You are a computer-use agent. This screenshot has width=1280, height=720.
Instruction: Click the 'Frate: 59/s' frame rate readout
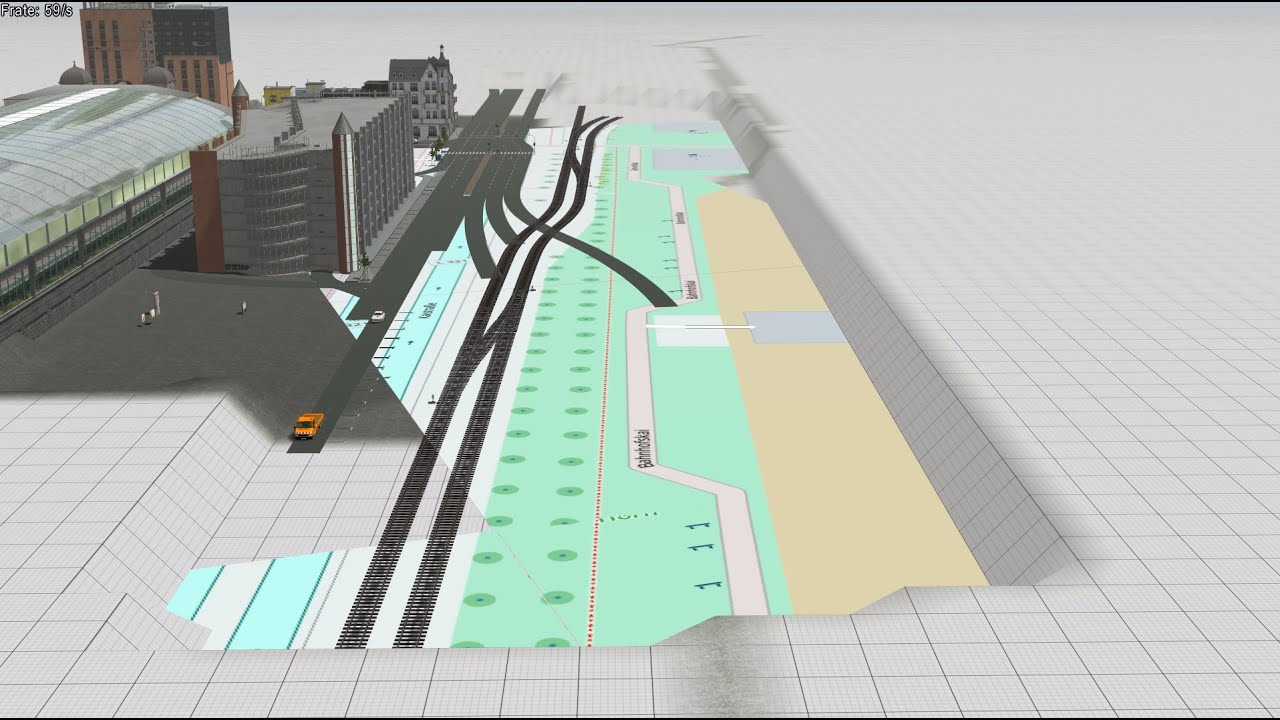click(x=36, y=9)
